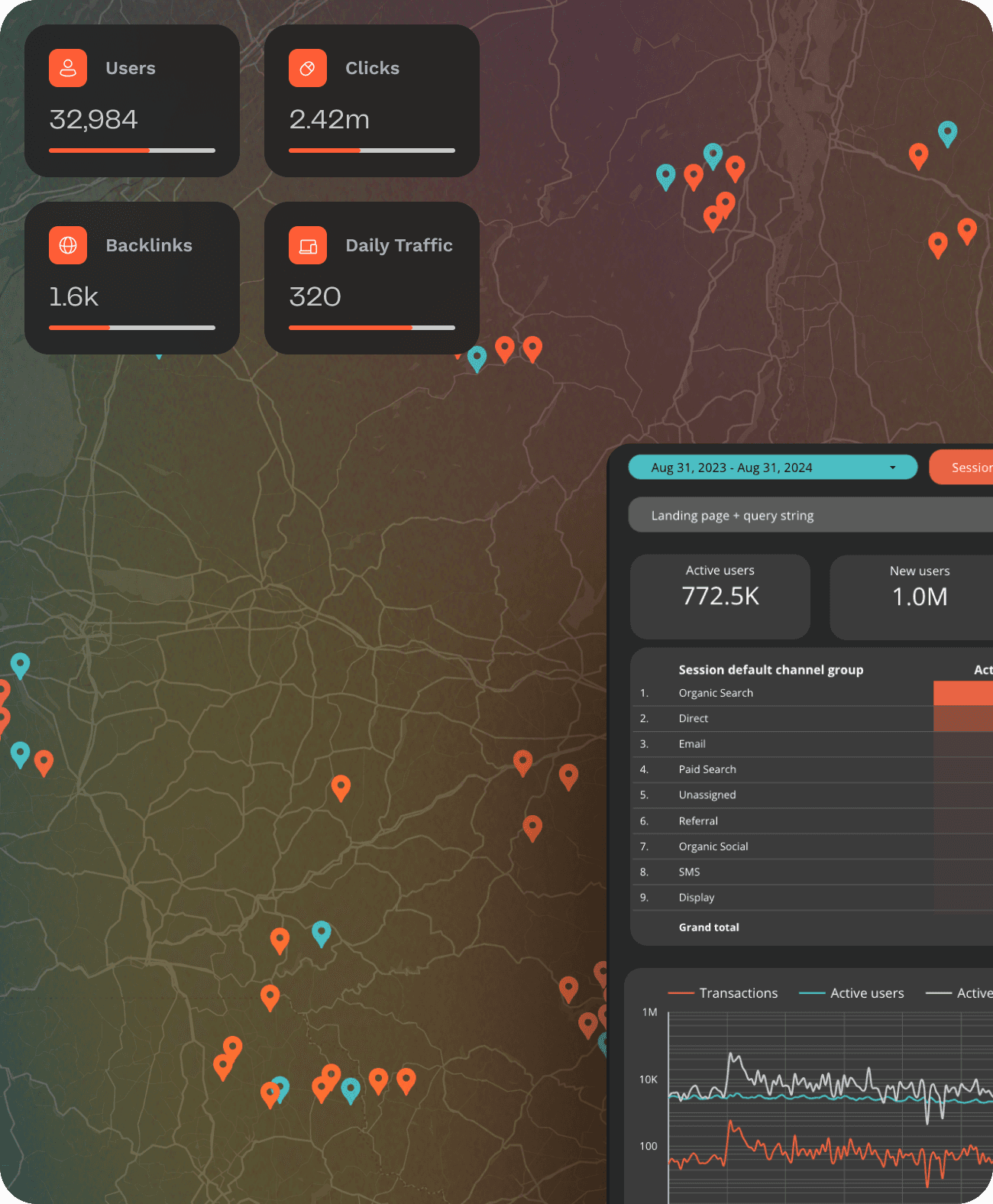
Task: Sort by Session default channel group header
Action: 771,670
